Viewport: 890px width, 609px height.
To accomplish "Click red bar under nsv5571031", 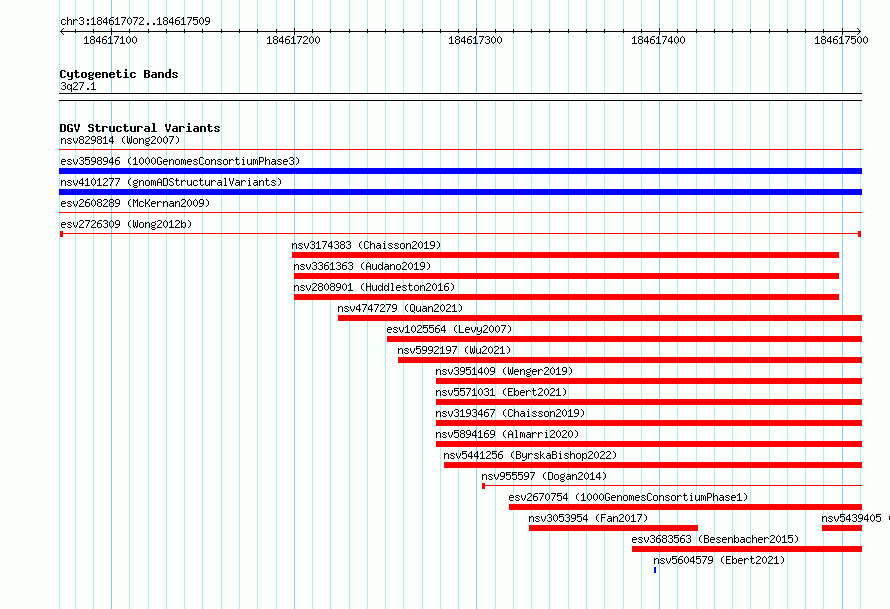I will (649, 402).
